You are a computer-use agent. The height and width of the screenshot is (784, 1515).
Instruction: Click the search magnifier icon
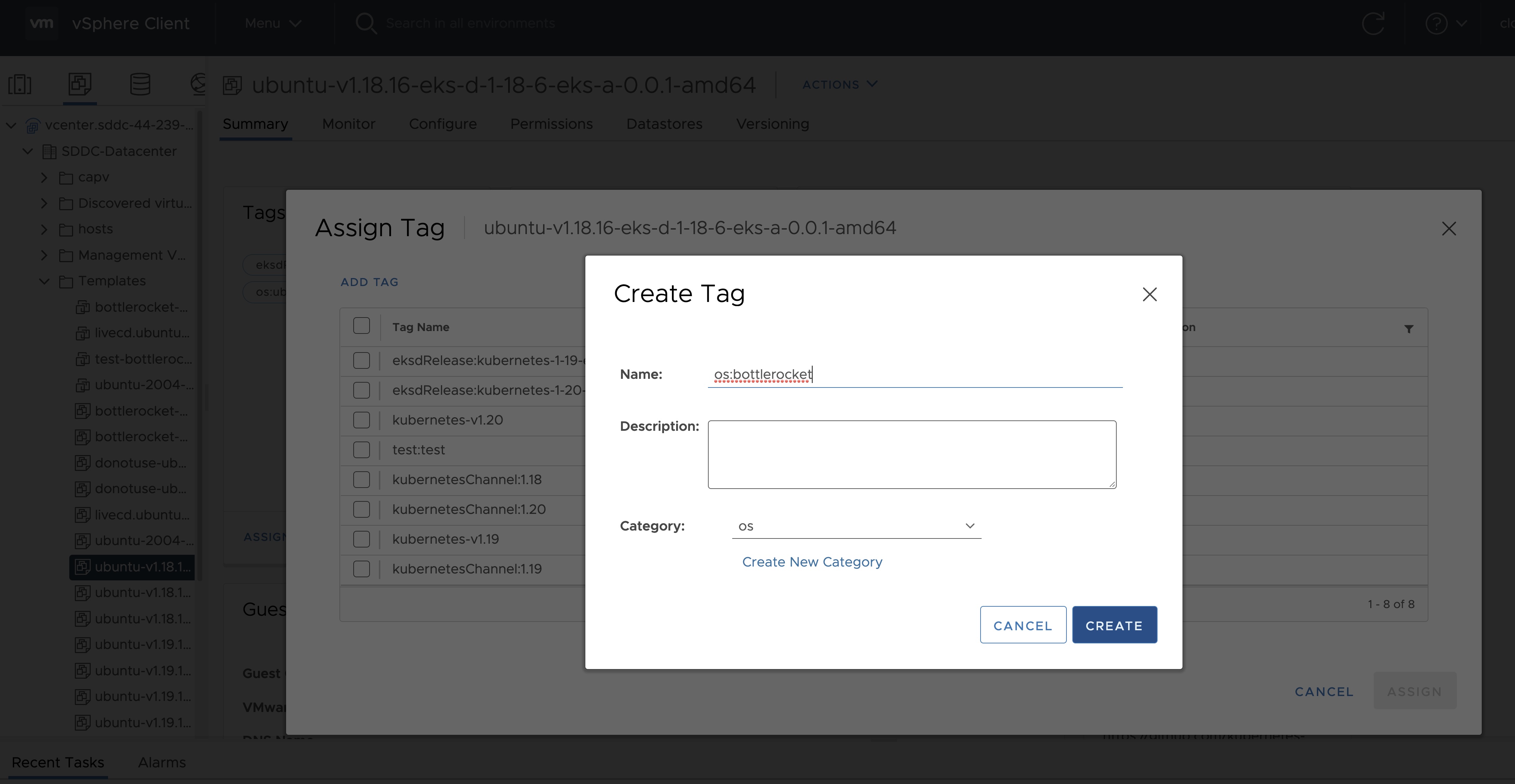pyautogui.click(x=366, y=24)
